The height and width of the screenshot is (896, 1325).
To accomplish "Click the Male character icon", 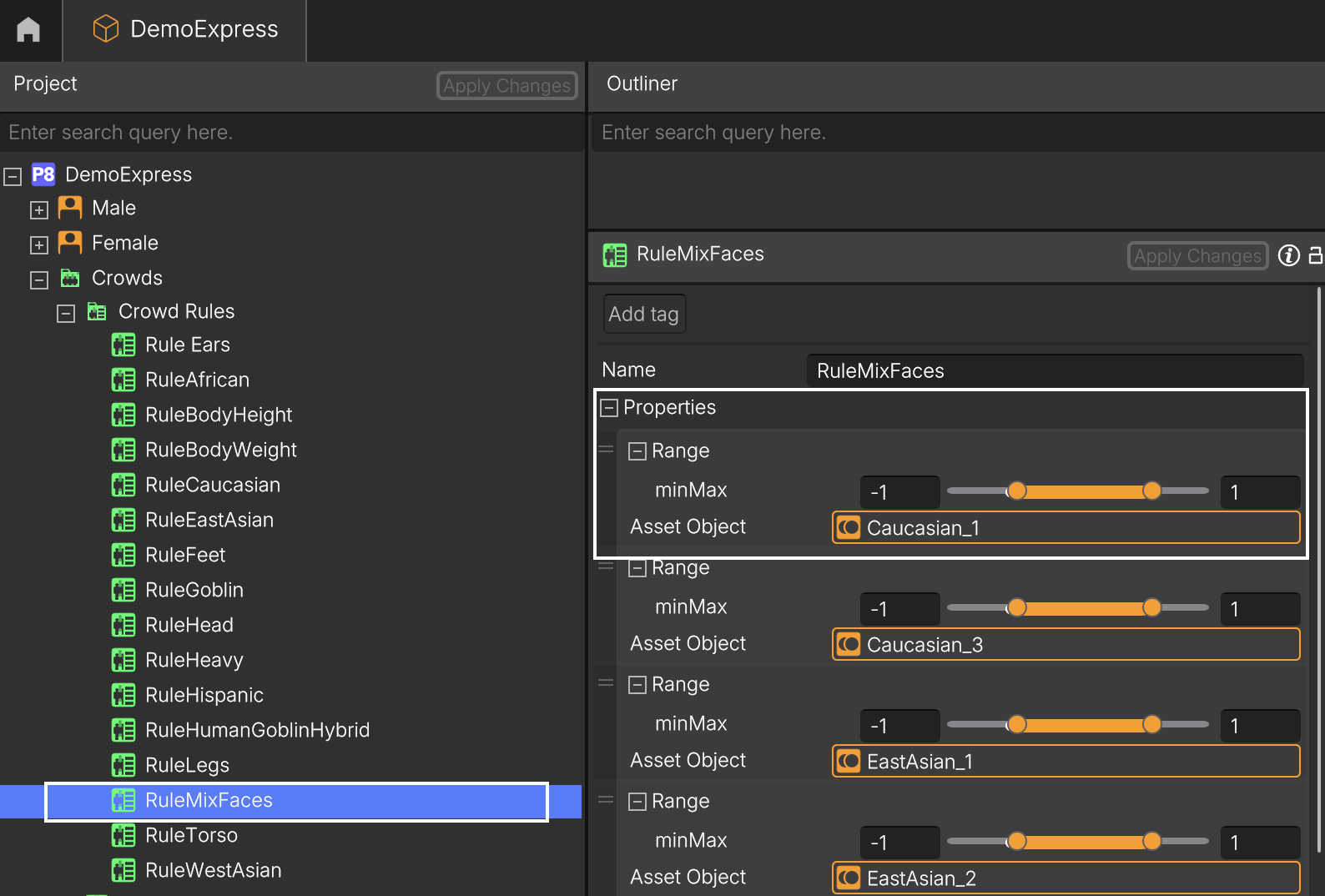I will pos(70,208).
